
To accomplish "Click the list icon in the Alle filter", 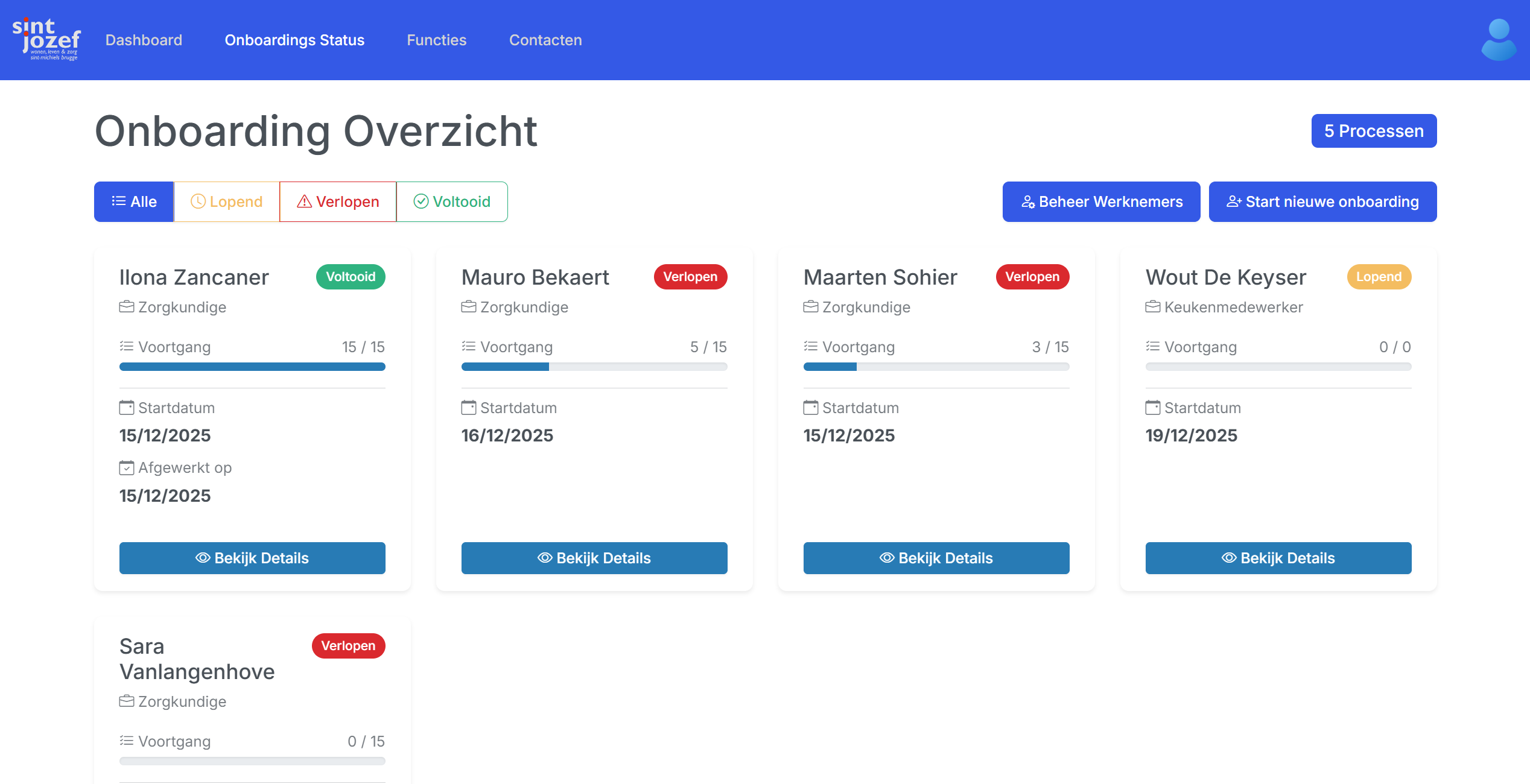I will (118, 201).
